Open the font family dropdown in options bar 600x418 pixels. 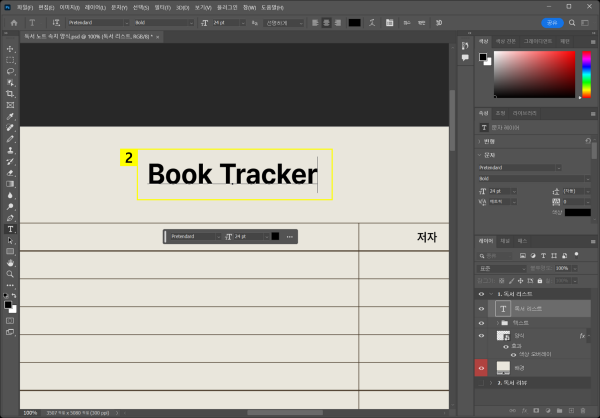tap(96, 21)
